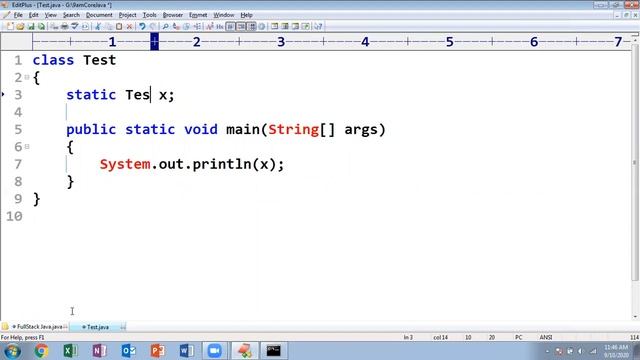Viewport: 640px width, 360px height.
Task: Open the Document menu
Action: (99, 15)
